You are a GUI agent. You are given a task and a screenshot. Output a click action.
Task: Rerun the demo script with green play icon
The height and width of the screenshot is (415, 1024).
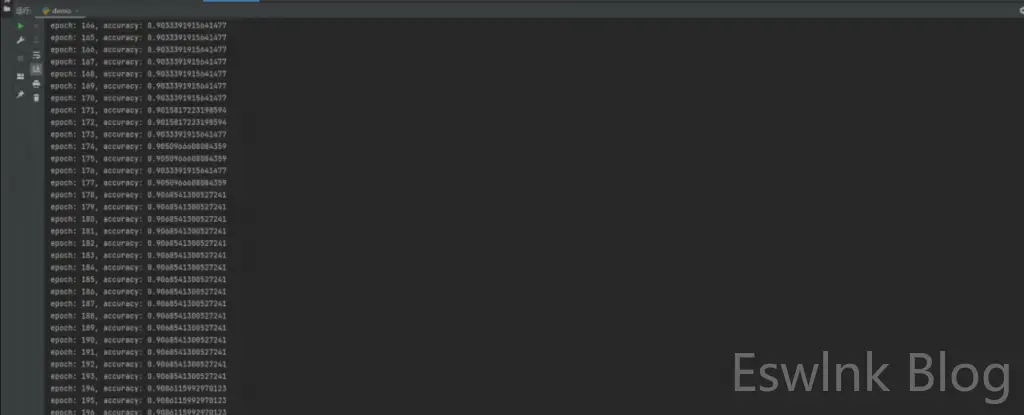coord(20,26)
